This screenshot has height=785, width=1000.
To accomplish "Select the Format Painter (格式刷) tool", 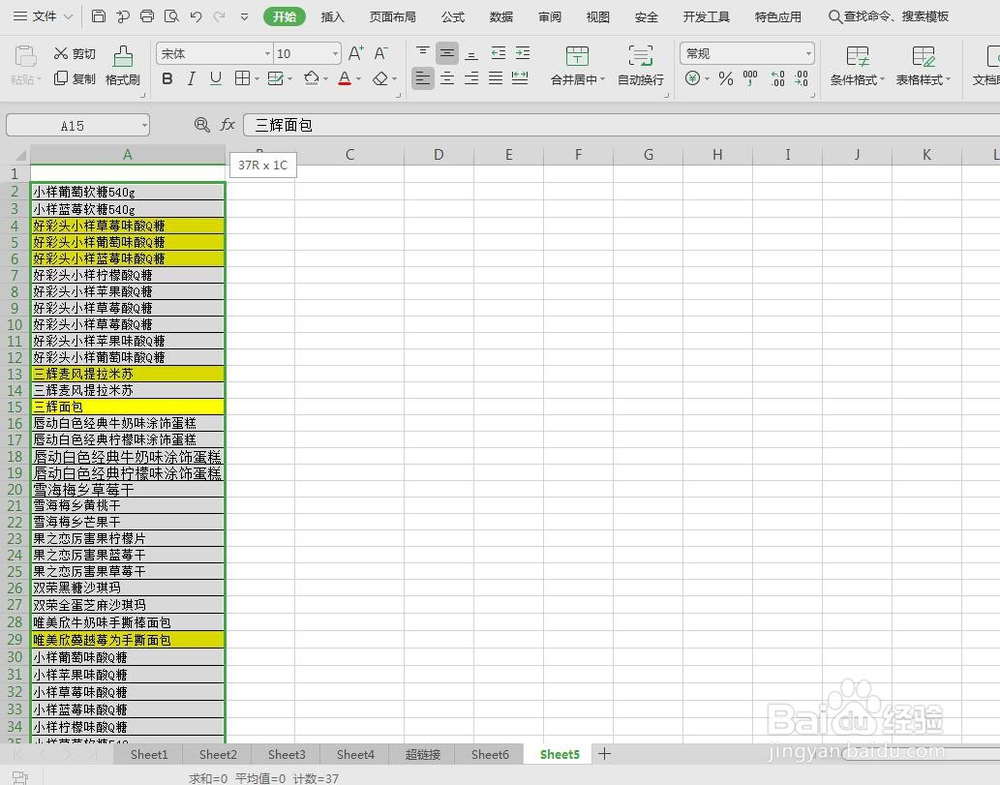I will [122, 66].
